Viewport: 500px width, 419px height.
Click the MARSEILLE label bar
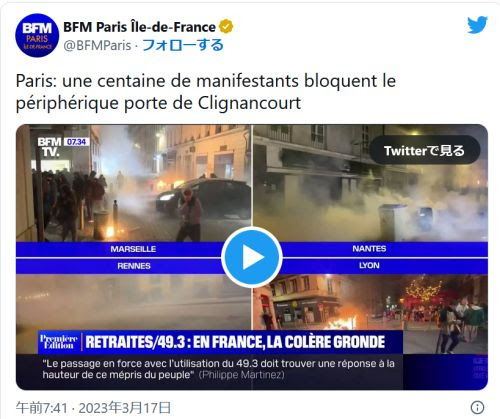[x=118, y=249]
